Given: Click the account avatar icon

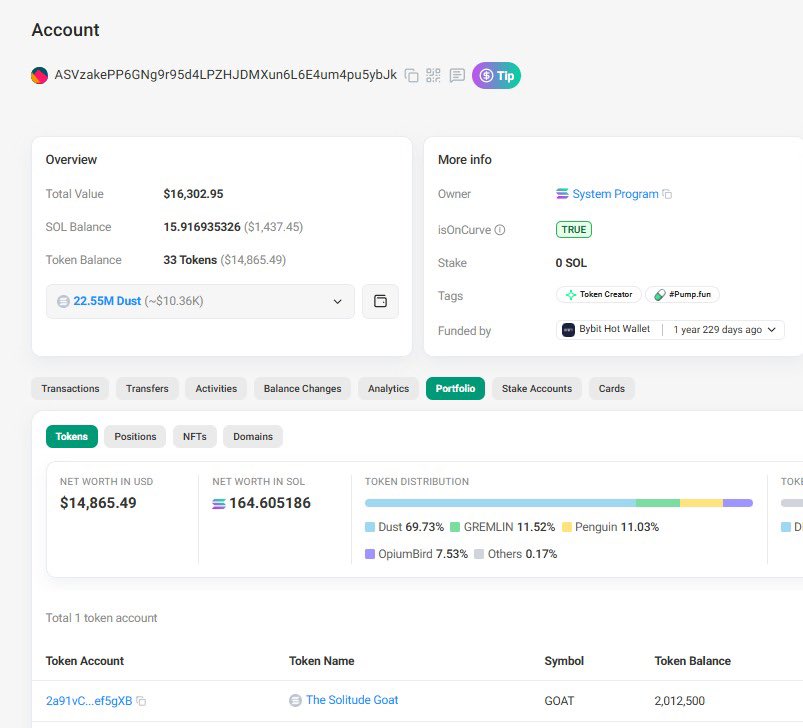Looking at the screenshot, I should (39, 76).
